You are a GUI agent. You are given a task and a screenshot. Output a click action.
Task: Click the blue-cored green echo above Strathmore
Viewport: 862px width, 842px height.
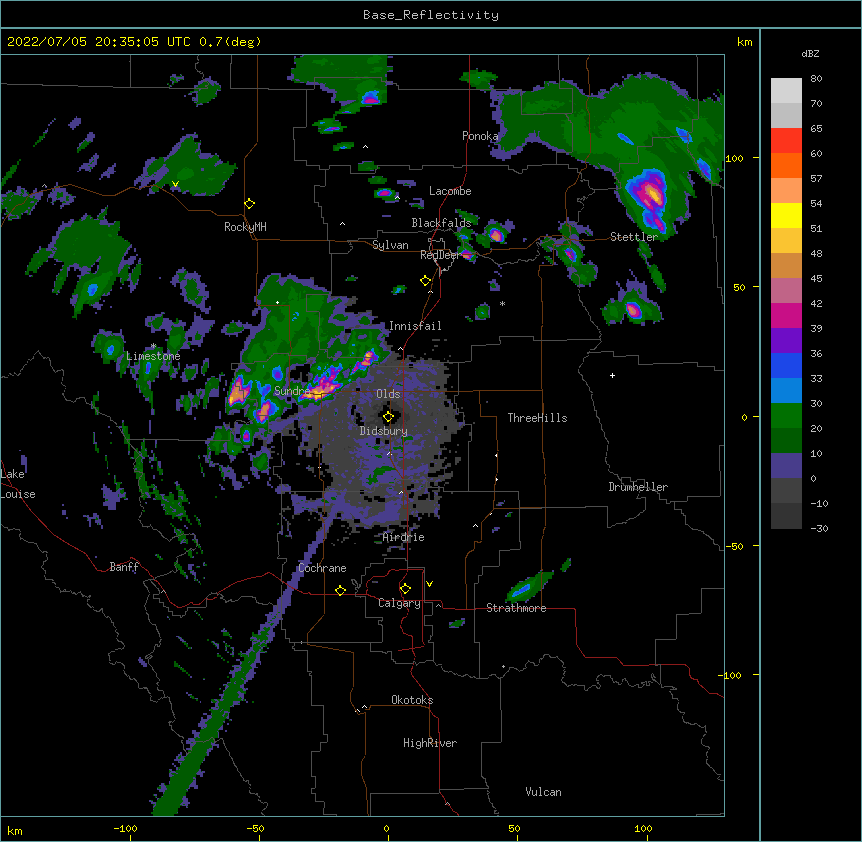(527, 588)
